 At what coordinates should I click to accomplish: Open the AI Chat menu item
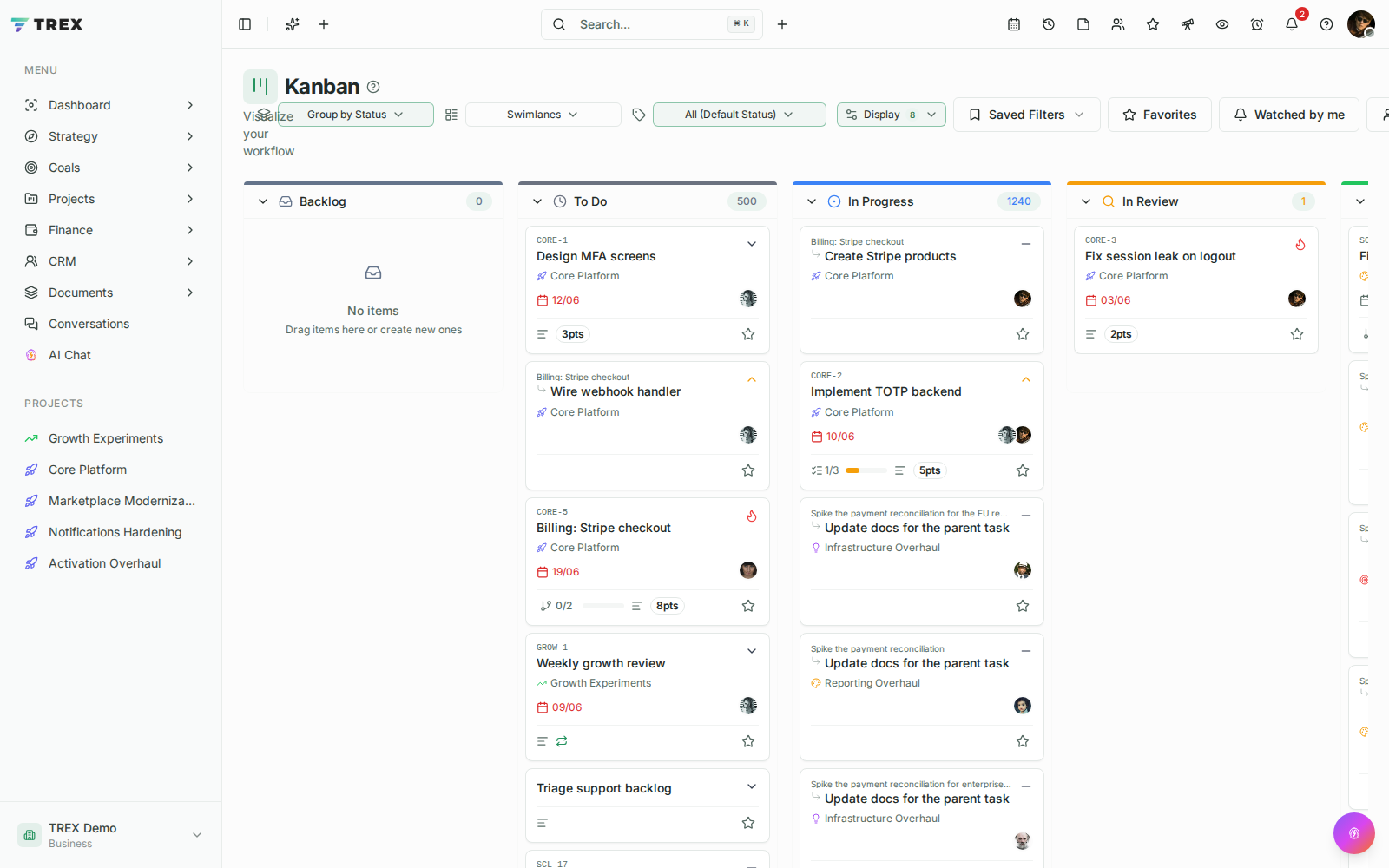coord(110,355)
